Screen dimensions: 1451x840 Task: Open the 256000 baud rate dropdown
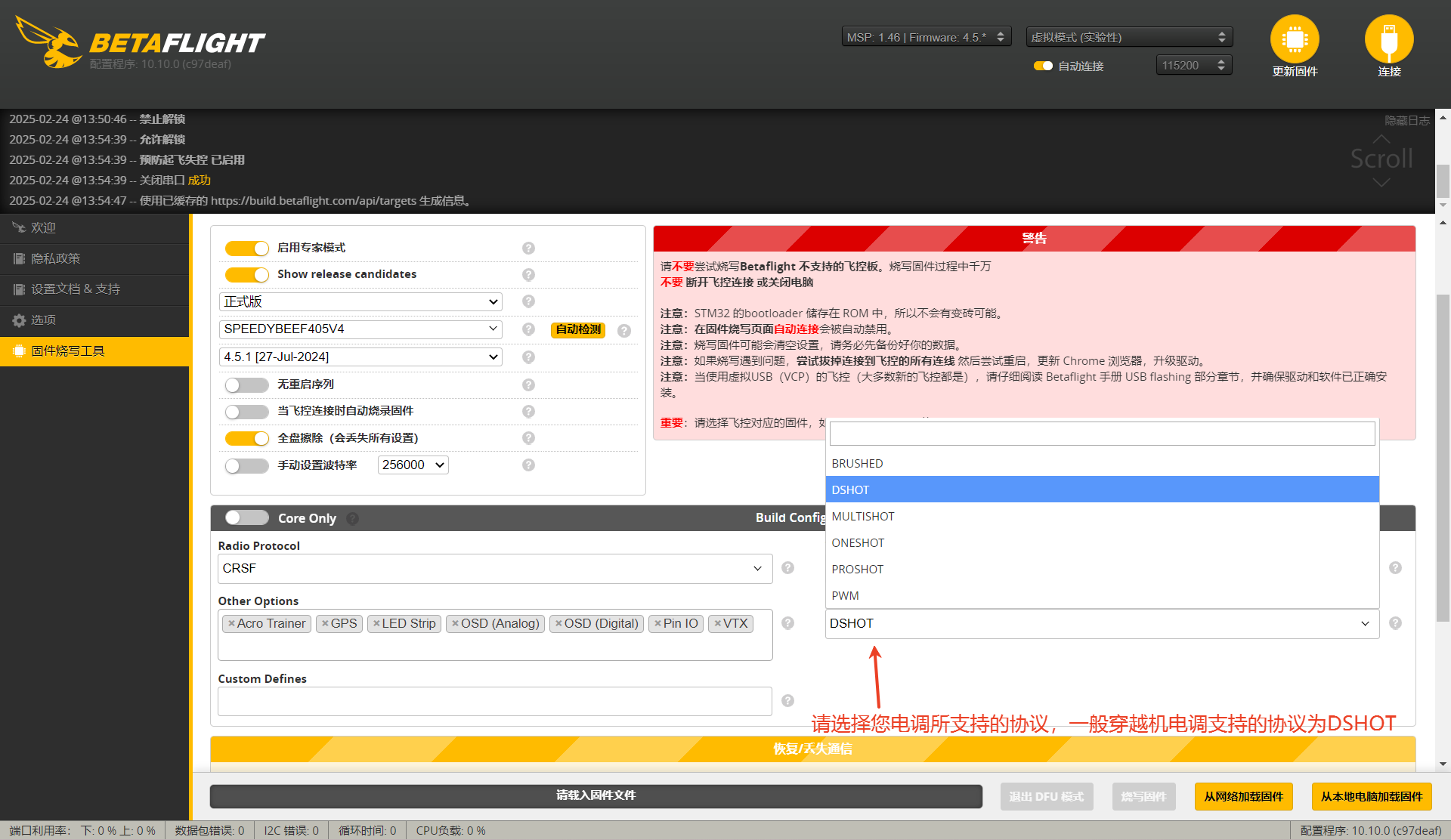413,465
